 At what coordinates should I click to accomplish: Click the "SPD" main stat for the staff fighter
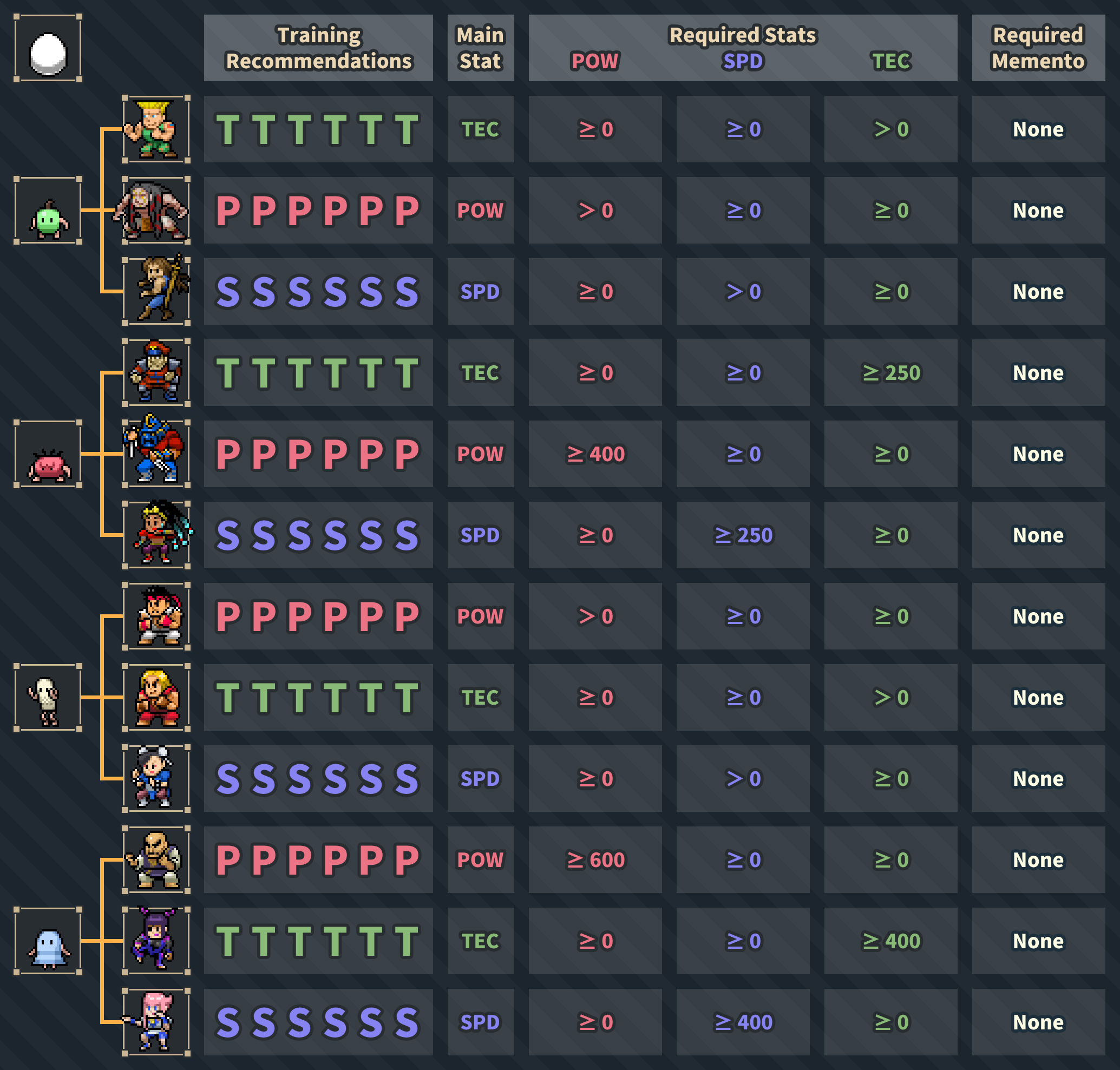[x=480, y=292]
